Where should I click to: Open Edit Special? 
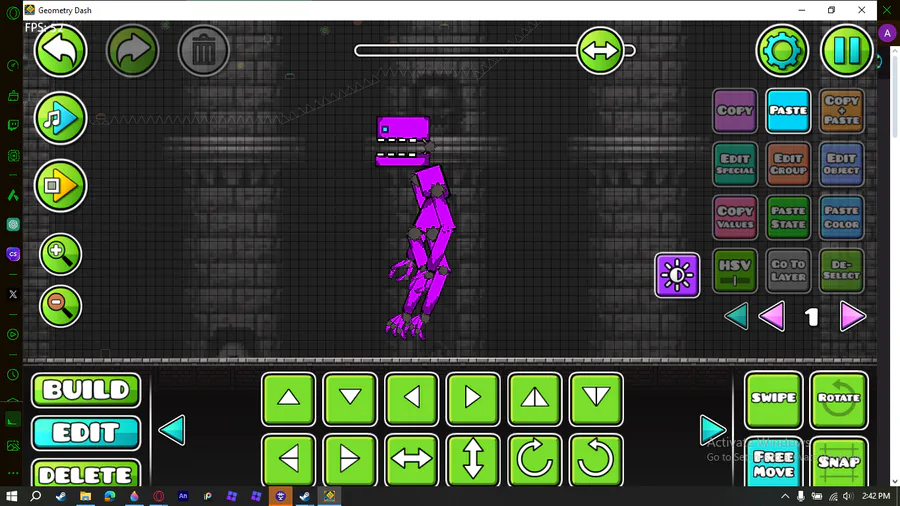point(735,165)
